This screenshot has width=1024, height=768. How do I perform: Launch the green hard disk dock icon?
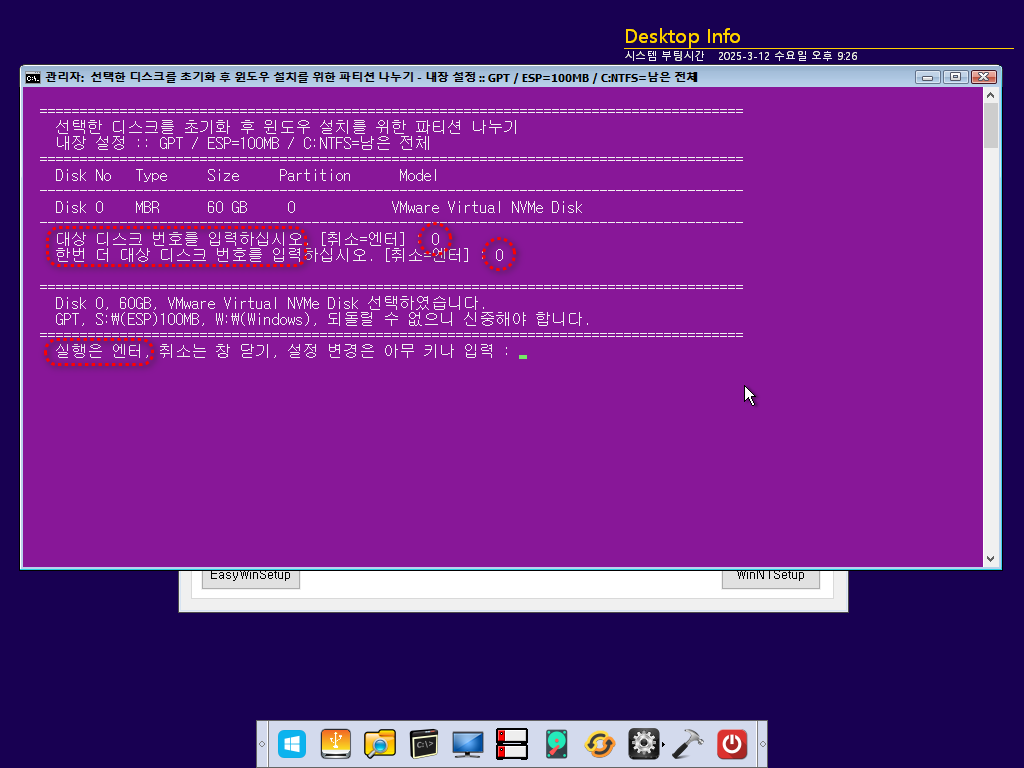point(556,744)
